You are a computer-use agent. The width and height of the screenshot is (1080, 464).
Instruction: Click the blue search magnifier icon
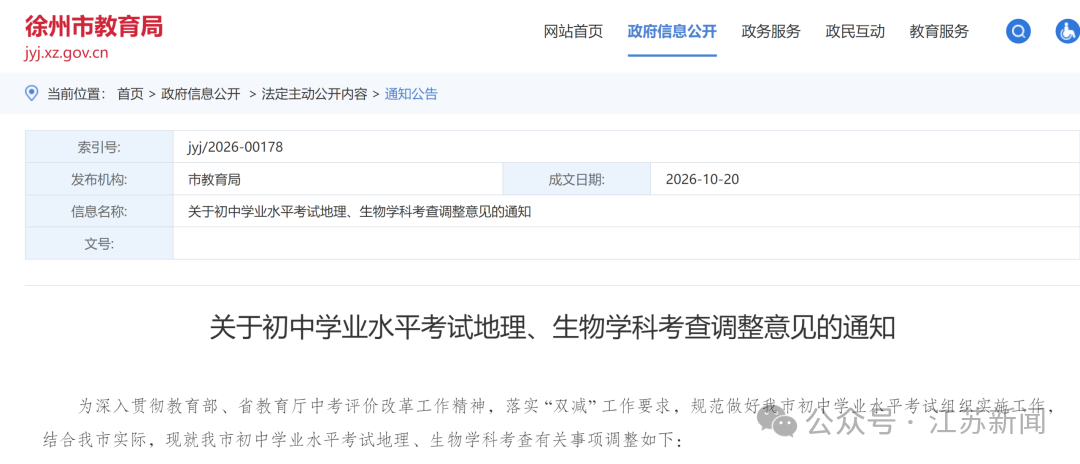click(1018, 32)
